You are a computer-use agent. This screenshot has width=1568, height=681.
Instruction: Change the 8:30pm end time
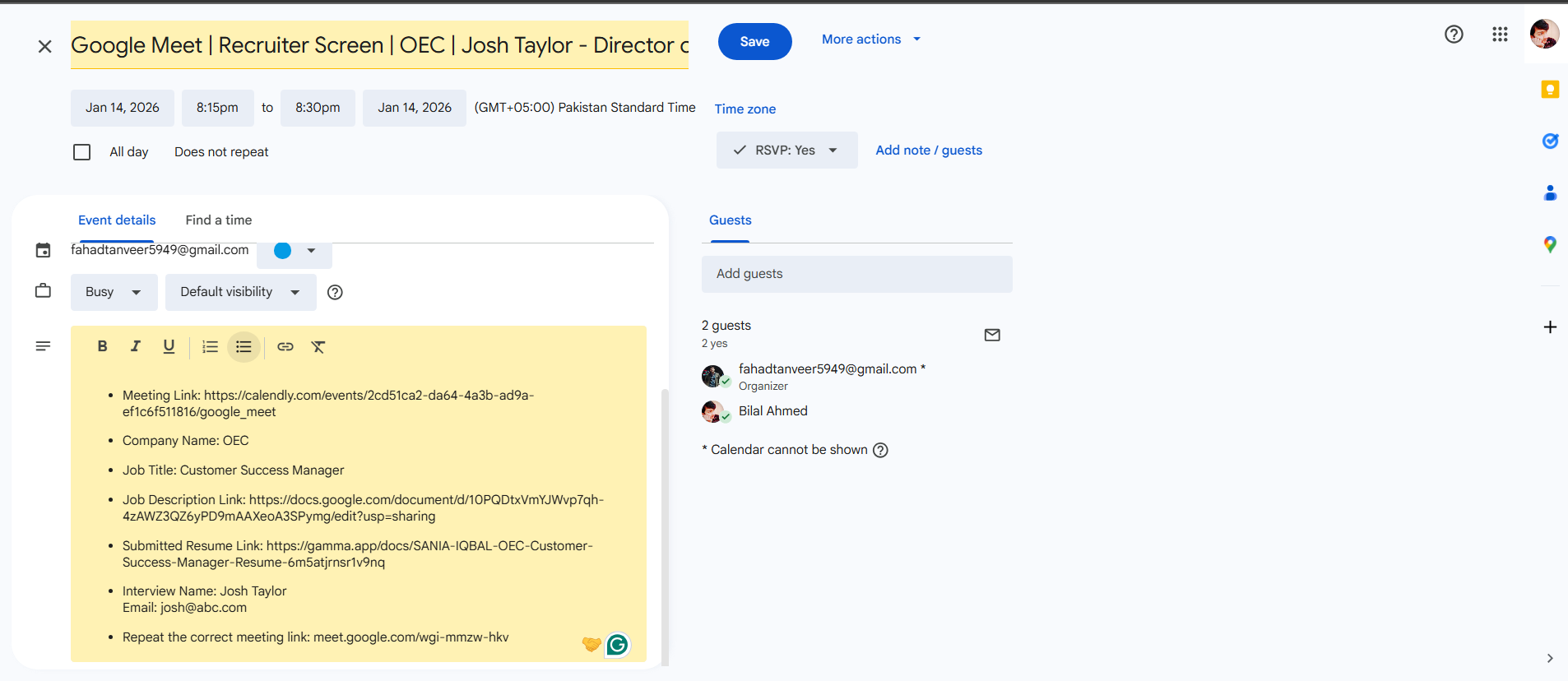pyautogui.click(x=318, y=108)
